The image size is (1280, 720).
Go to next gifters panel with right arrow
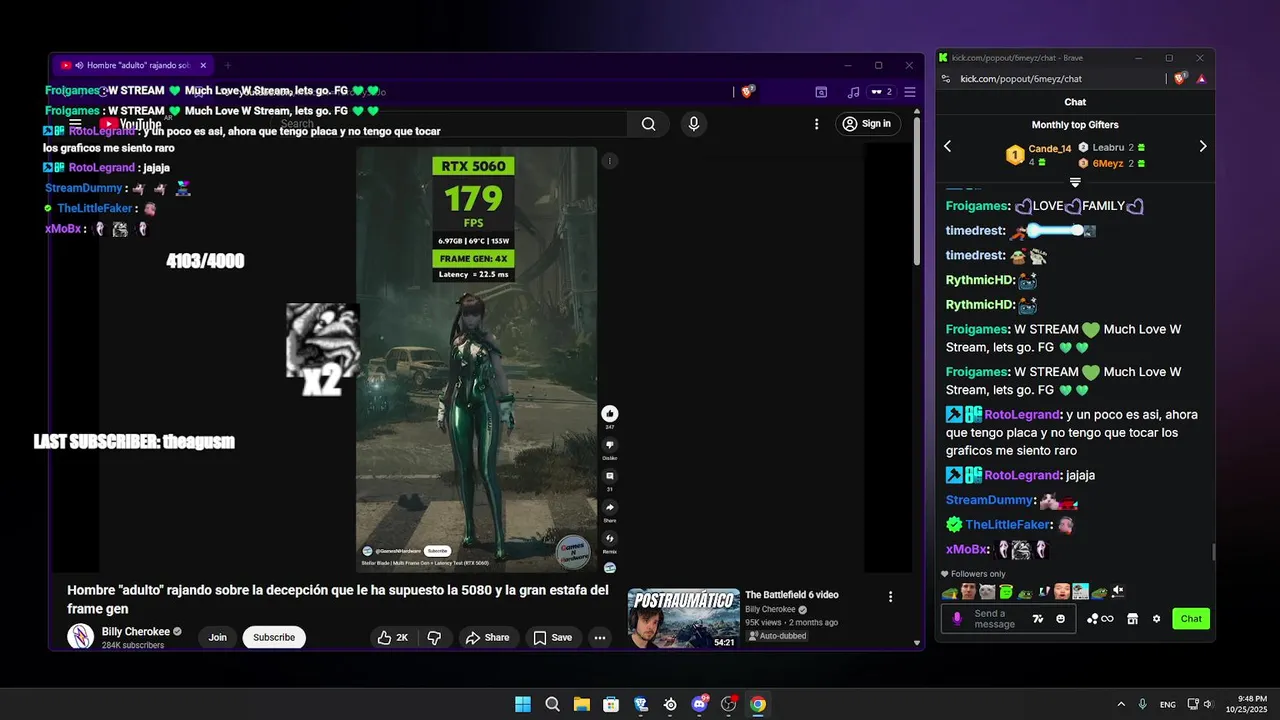coord(1203,146)
